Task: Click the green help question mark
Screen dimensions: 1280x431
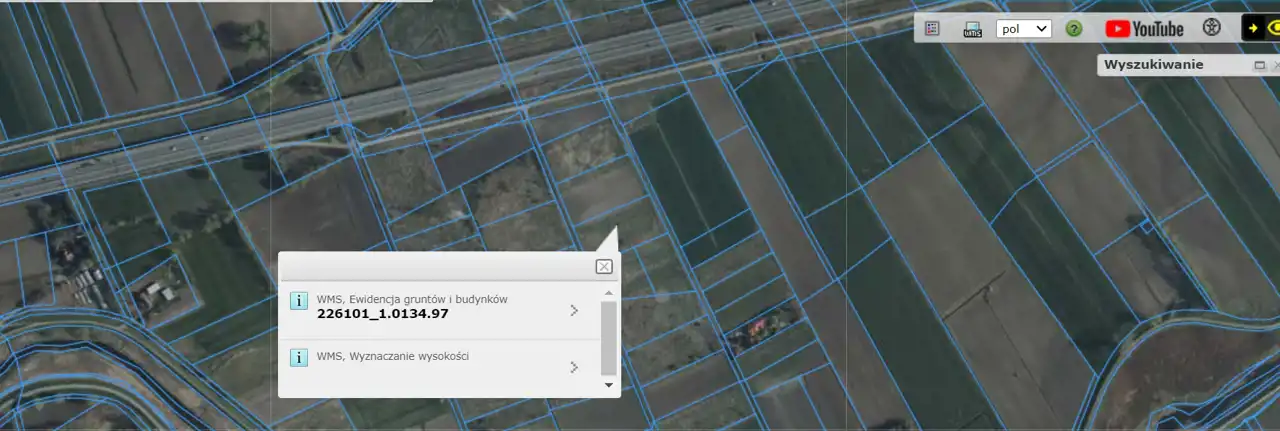Action: click(x=1074, y=29)
